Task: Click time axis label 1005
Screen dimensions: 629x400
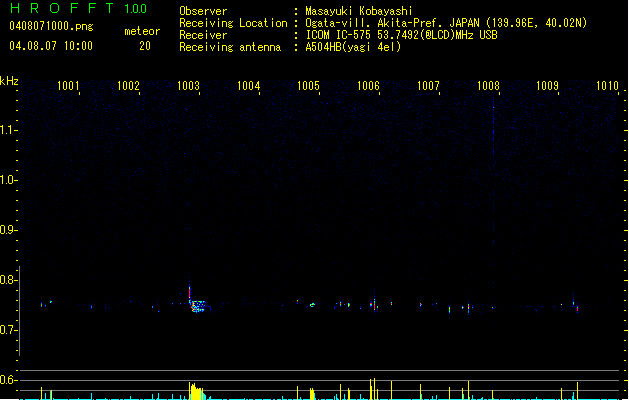Action: (x=308, y=85)
